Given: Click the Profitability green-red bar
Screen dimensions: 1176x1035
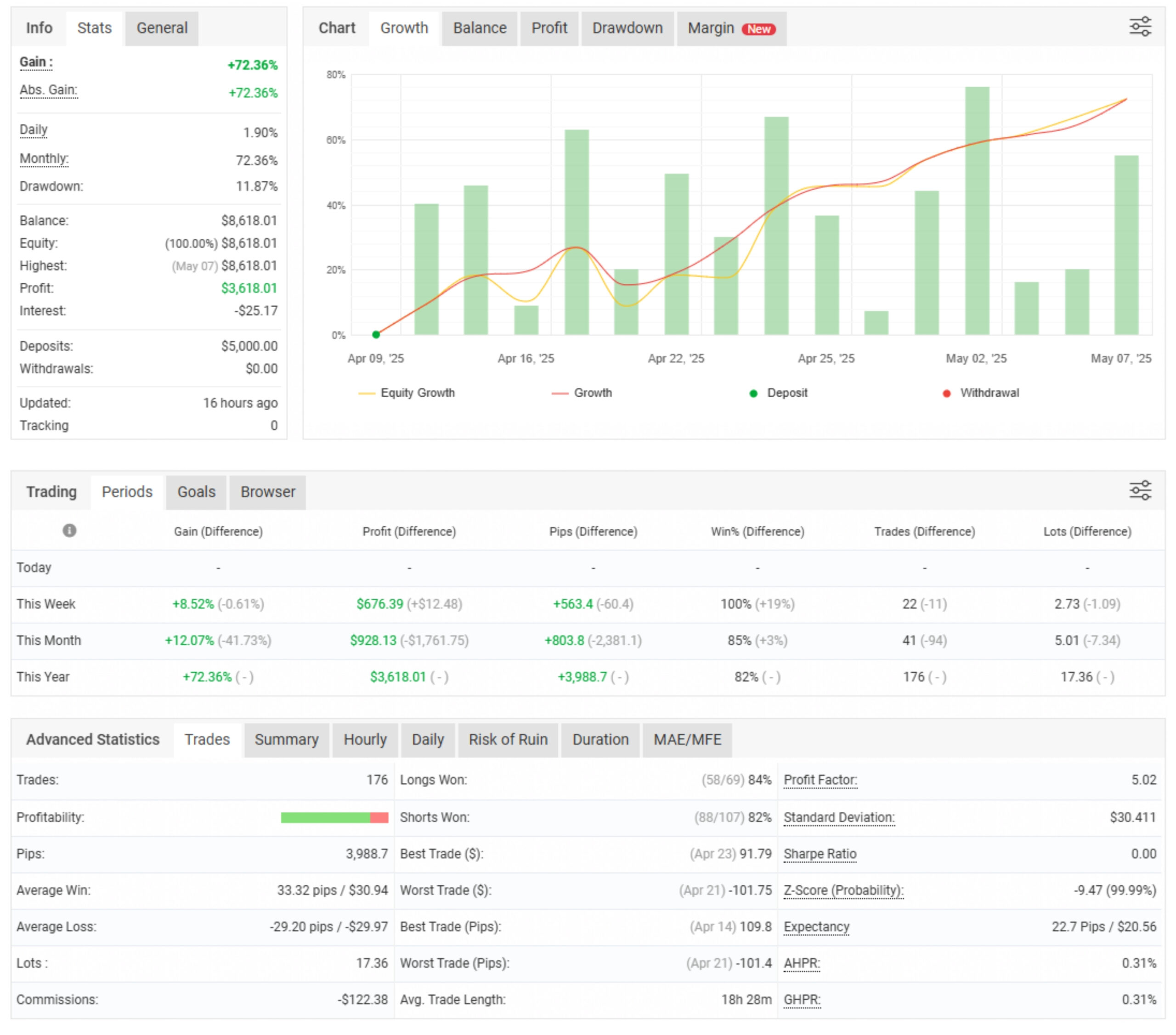Looking at the screenshot, I should pyautogui.click(x=334, y=817).
